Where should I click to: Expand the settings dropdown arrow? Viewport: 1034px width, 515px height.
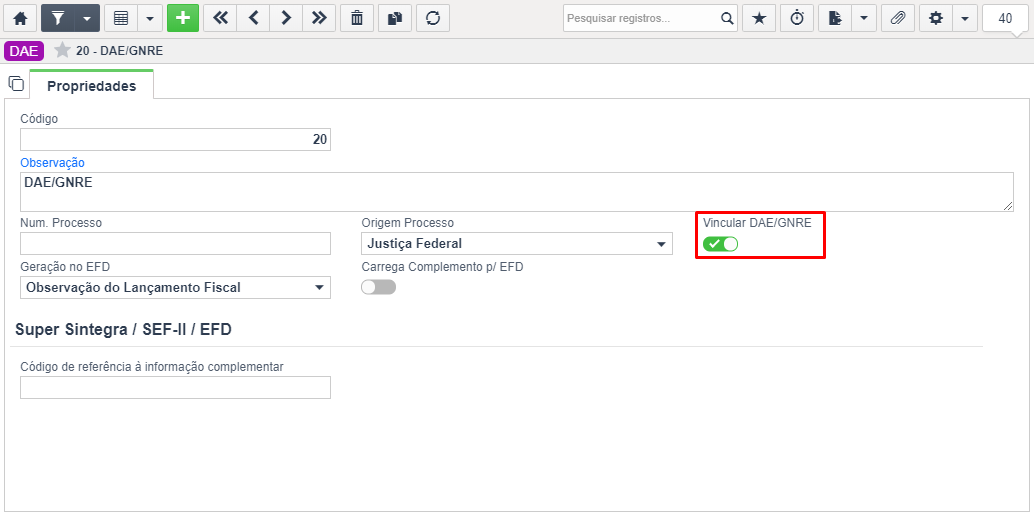click(x=965, y=18)
